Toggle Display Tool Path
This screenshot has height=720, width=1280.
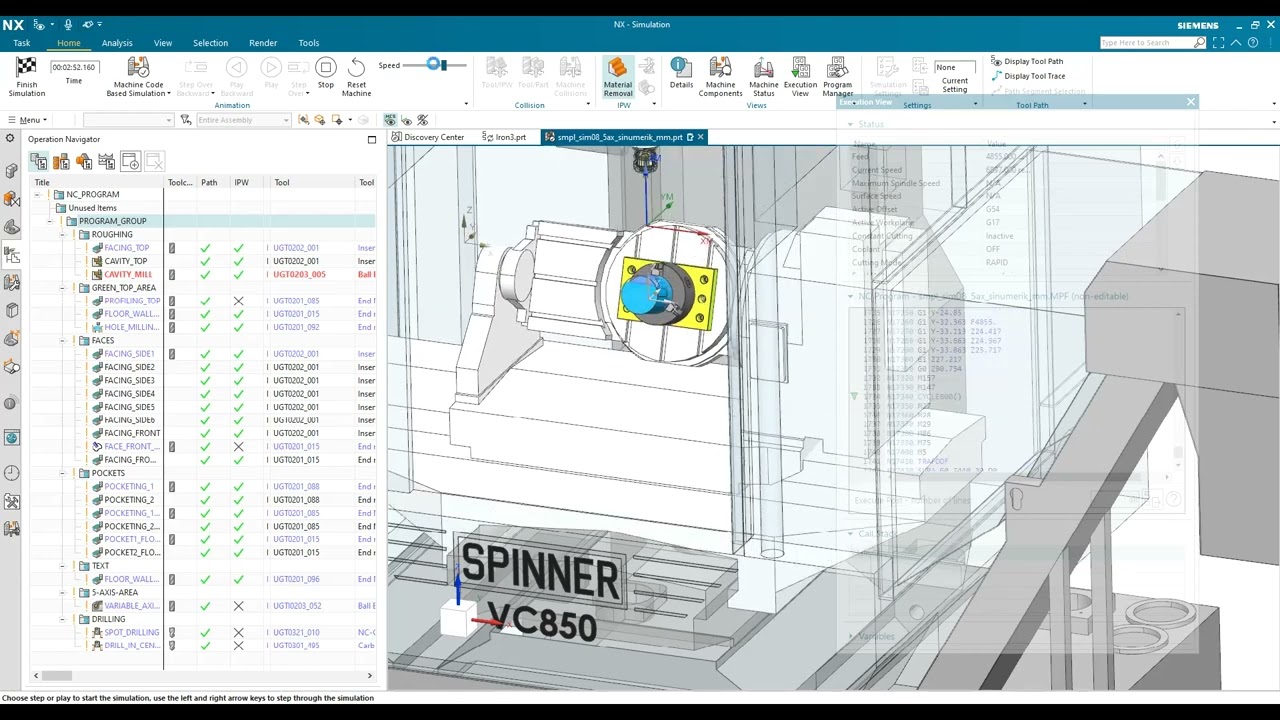point(1033,61)
